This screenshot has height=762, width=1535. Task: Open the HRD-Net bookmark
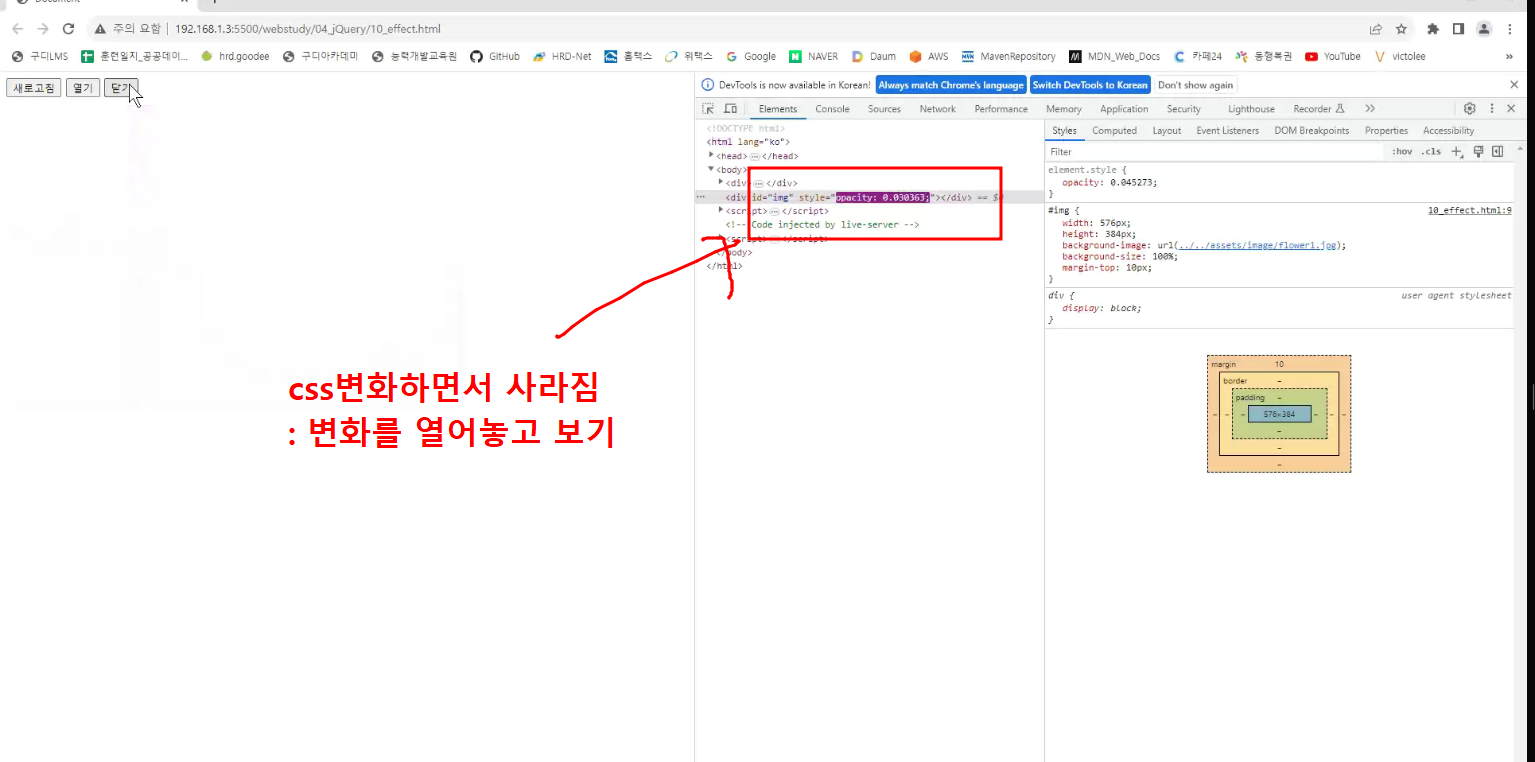[562, 56]
